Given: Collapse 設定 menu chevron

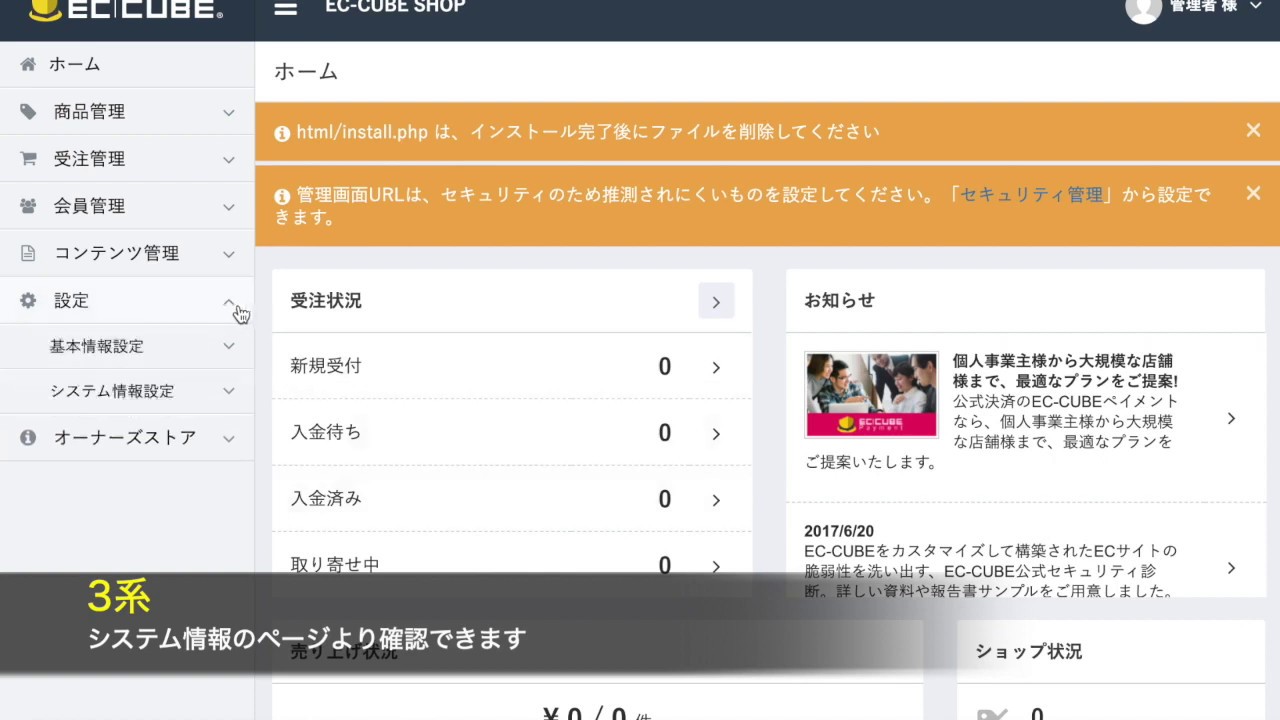Looking at the screenshot, I should pyautogui.click(x=229, y=300).
